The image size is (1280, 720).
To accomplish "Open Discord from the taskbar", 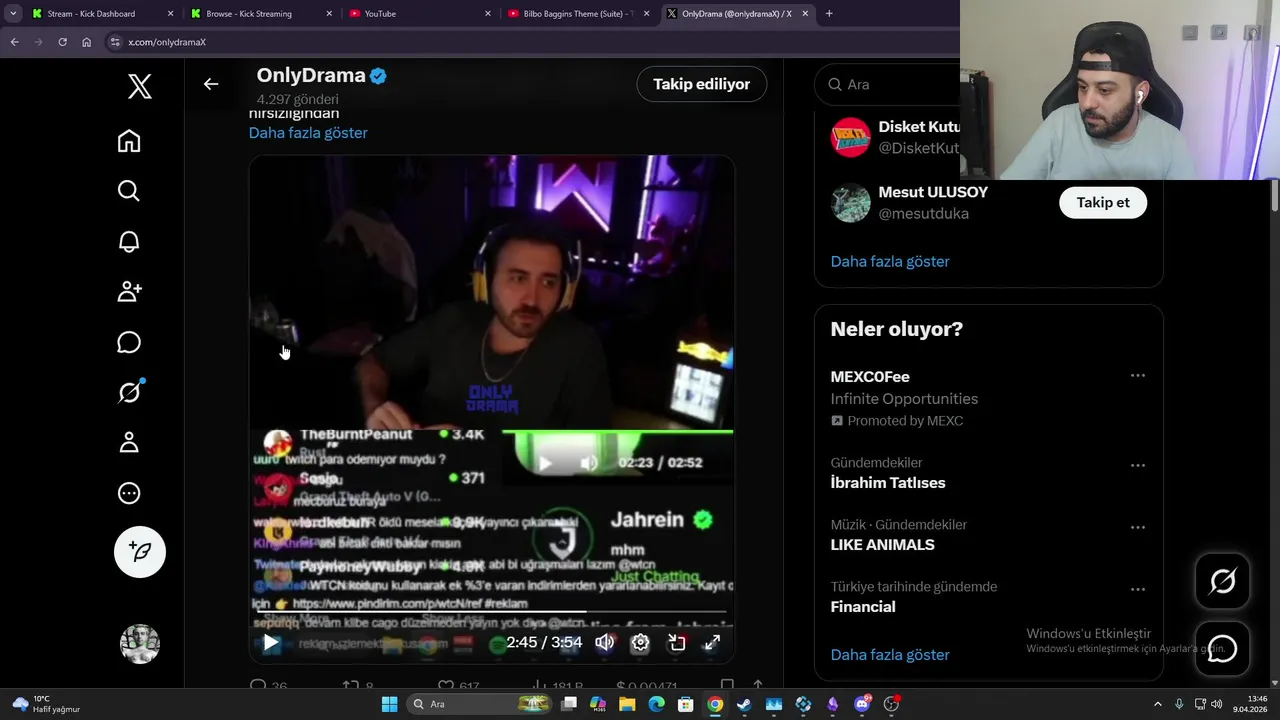I will [x=862, y=704].
